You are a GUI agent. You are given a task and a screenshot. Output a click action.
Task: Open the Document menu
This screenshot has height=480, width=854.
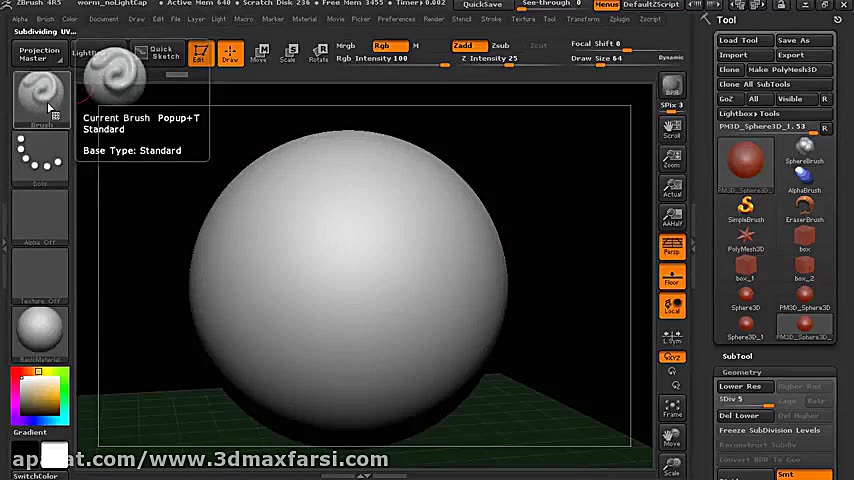(x=103, y=19)
